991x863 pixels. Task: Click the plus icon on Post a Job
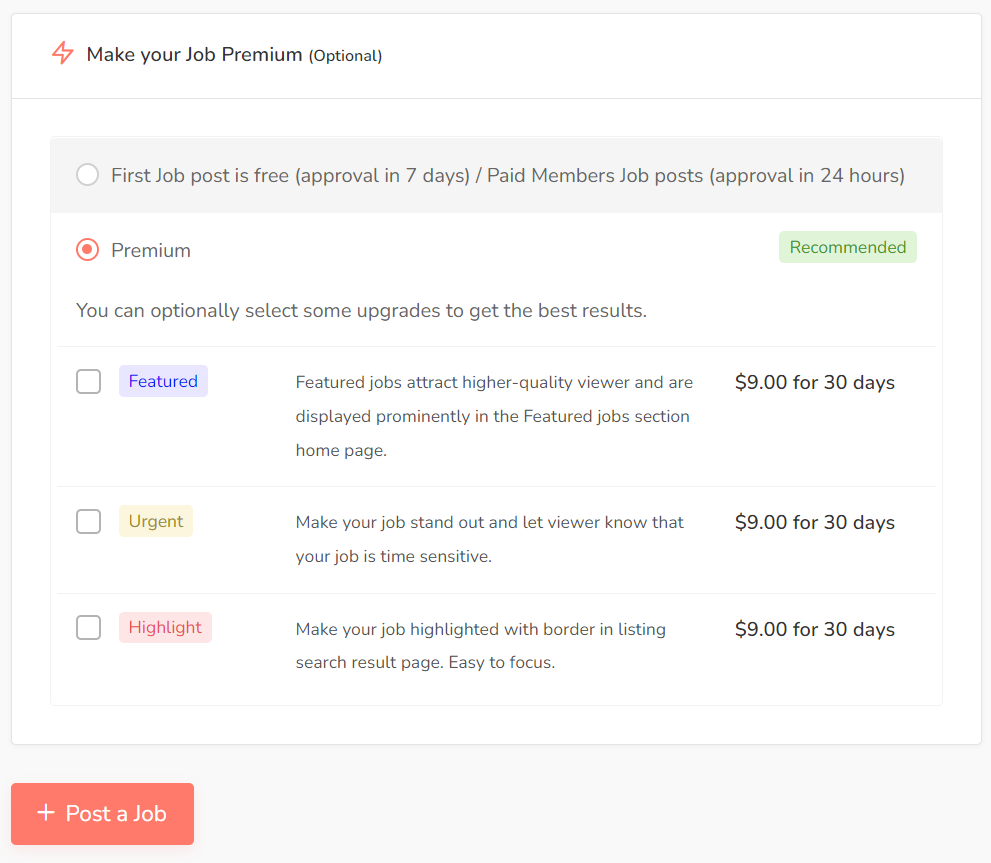click(46, 812)
